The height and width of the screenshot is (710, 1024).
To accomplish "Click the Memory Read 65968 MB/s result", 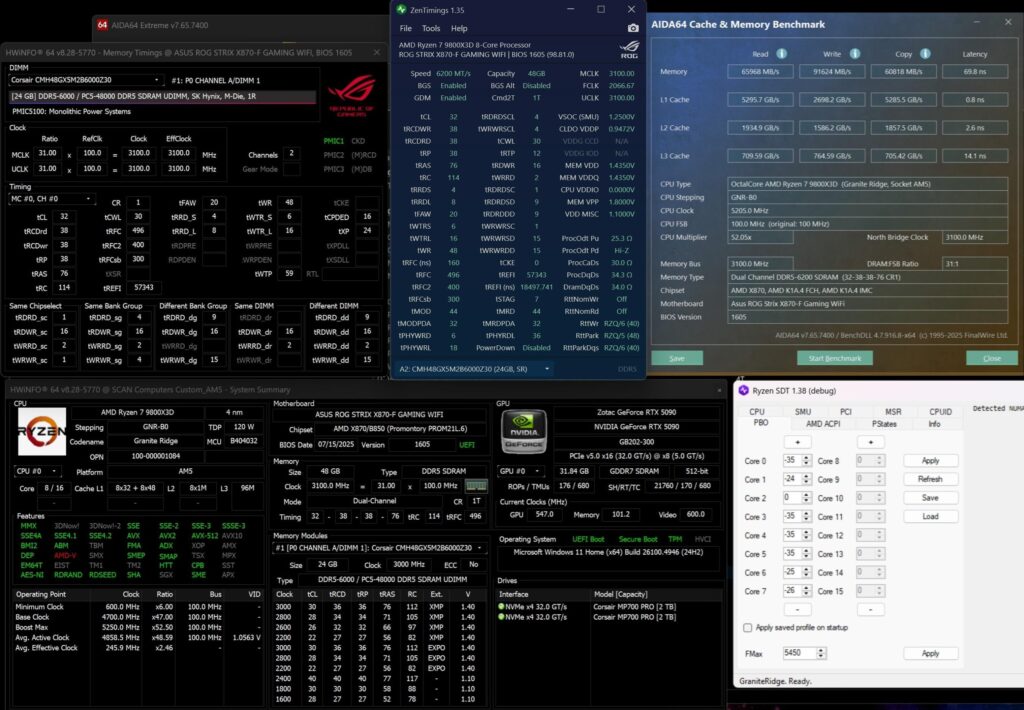I will [760, 71].
